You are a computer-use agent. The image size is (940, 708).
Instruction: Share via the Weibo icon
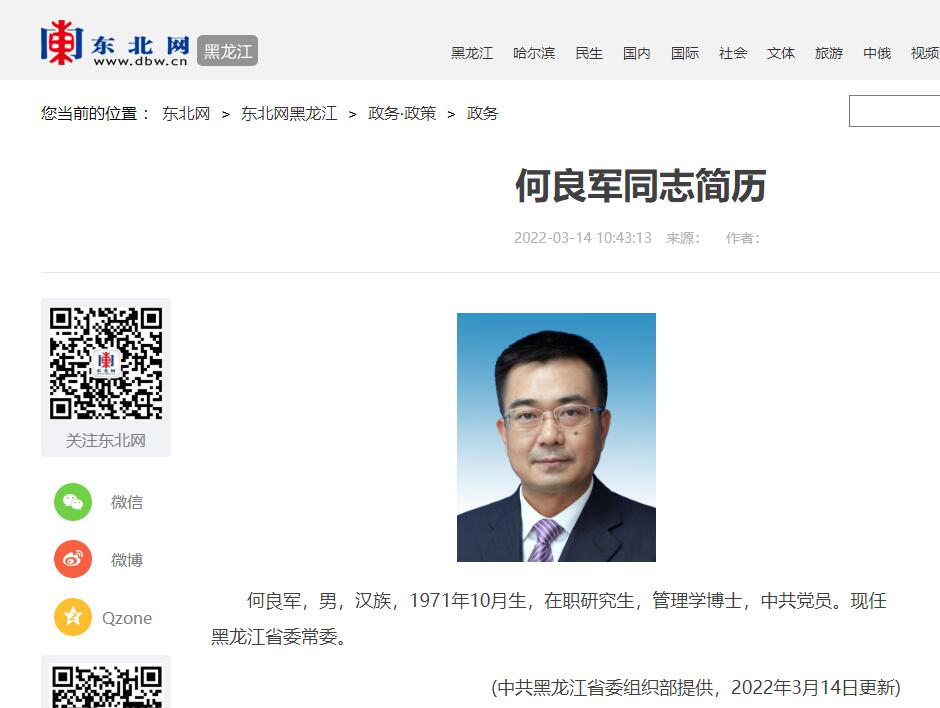pos(73,559)
